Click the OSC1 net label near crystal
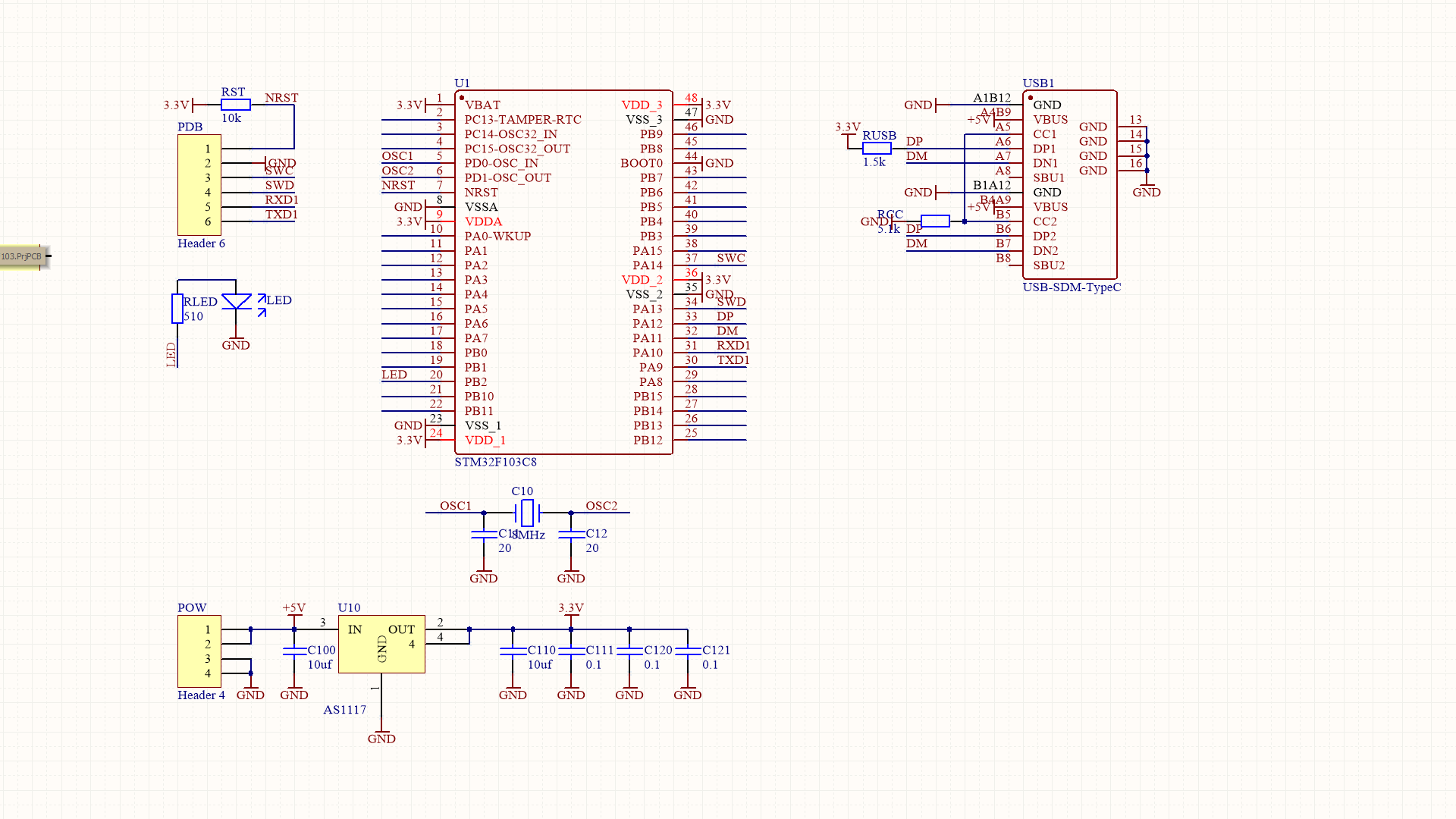The height and width of the screenshot is (819, 1456). [x=456, y=506]
